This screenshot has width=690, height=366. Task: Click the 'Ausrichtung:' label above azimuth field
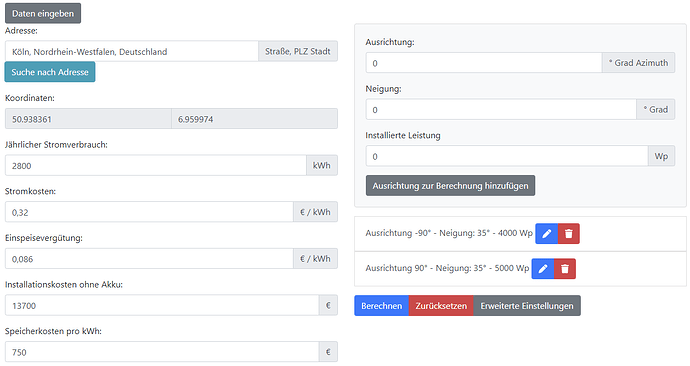390,42
